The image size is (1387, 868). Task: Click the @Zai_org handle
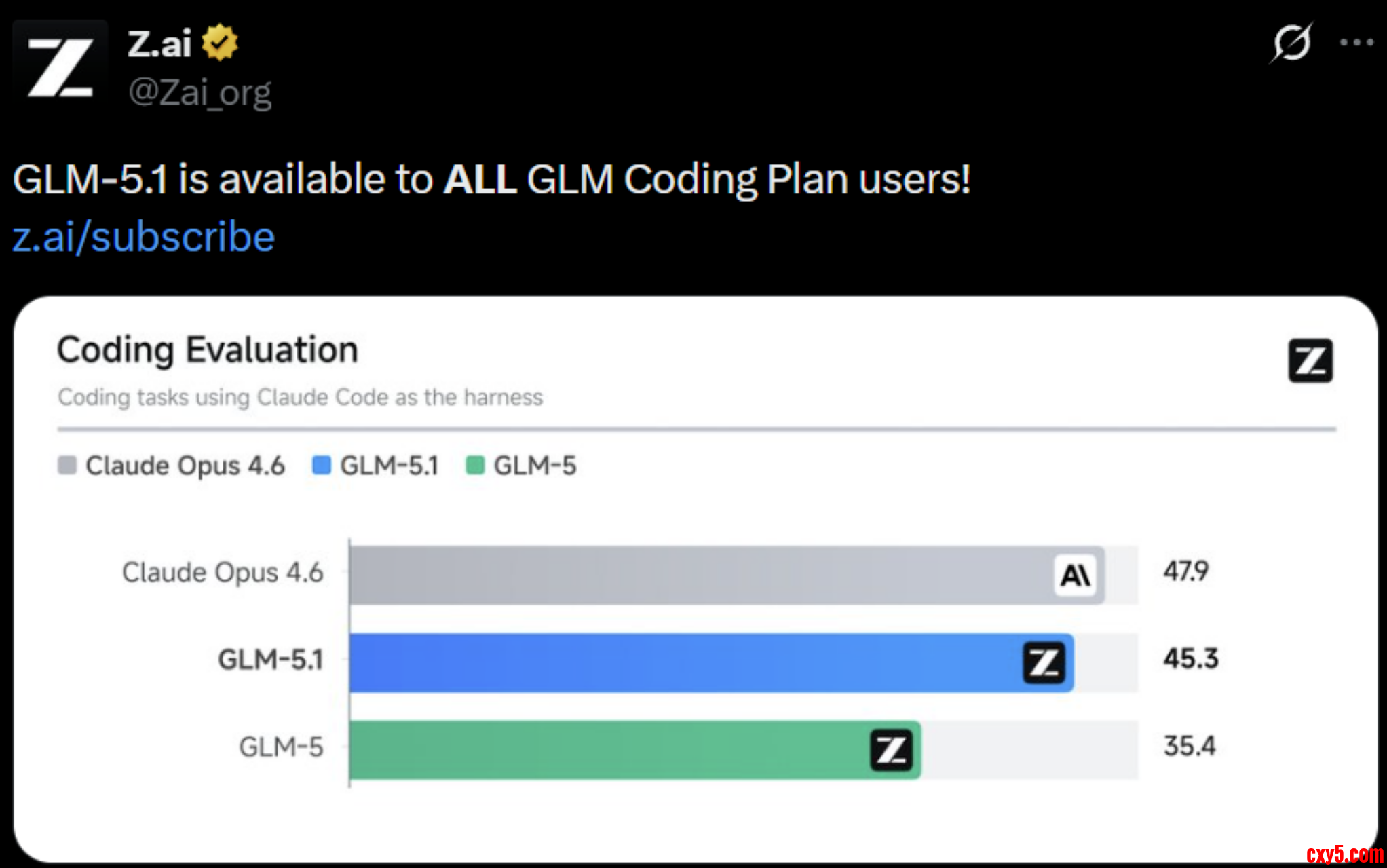[200, 92]
